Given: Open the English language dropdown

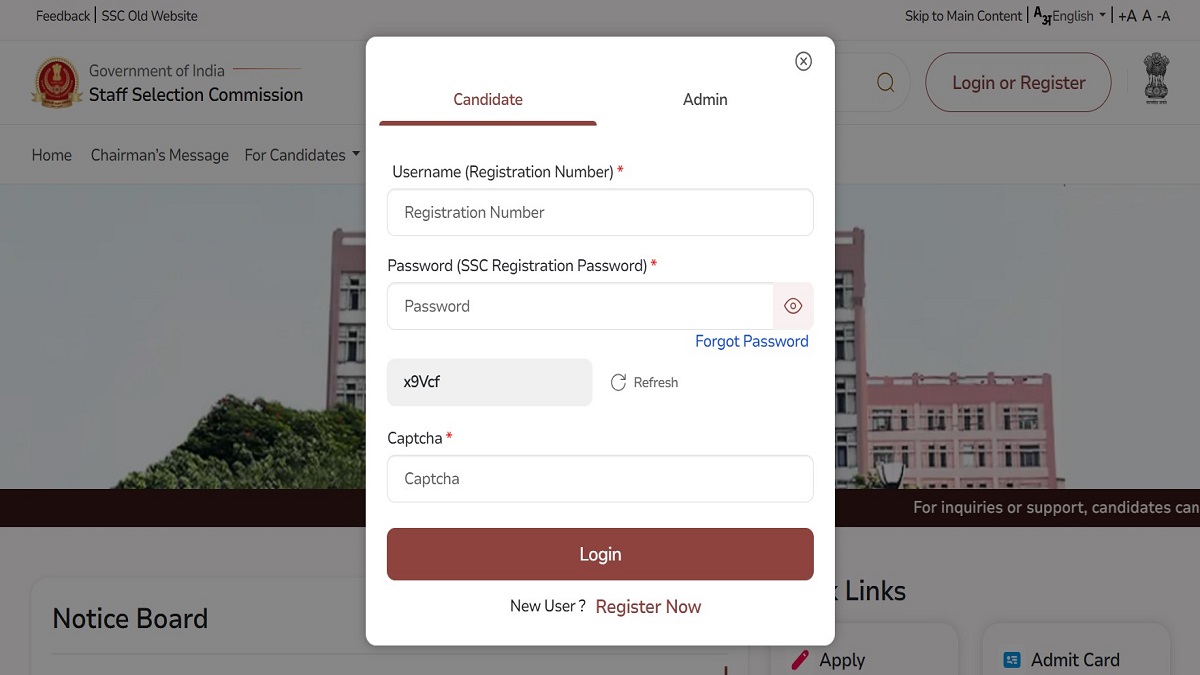Looking at the screenshot, I should click(x=1080, y=16).
